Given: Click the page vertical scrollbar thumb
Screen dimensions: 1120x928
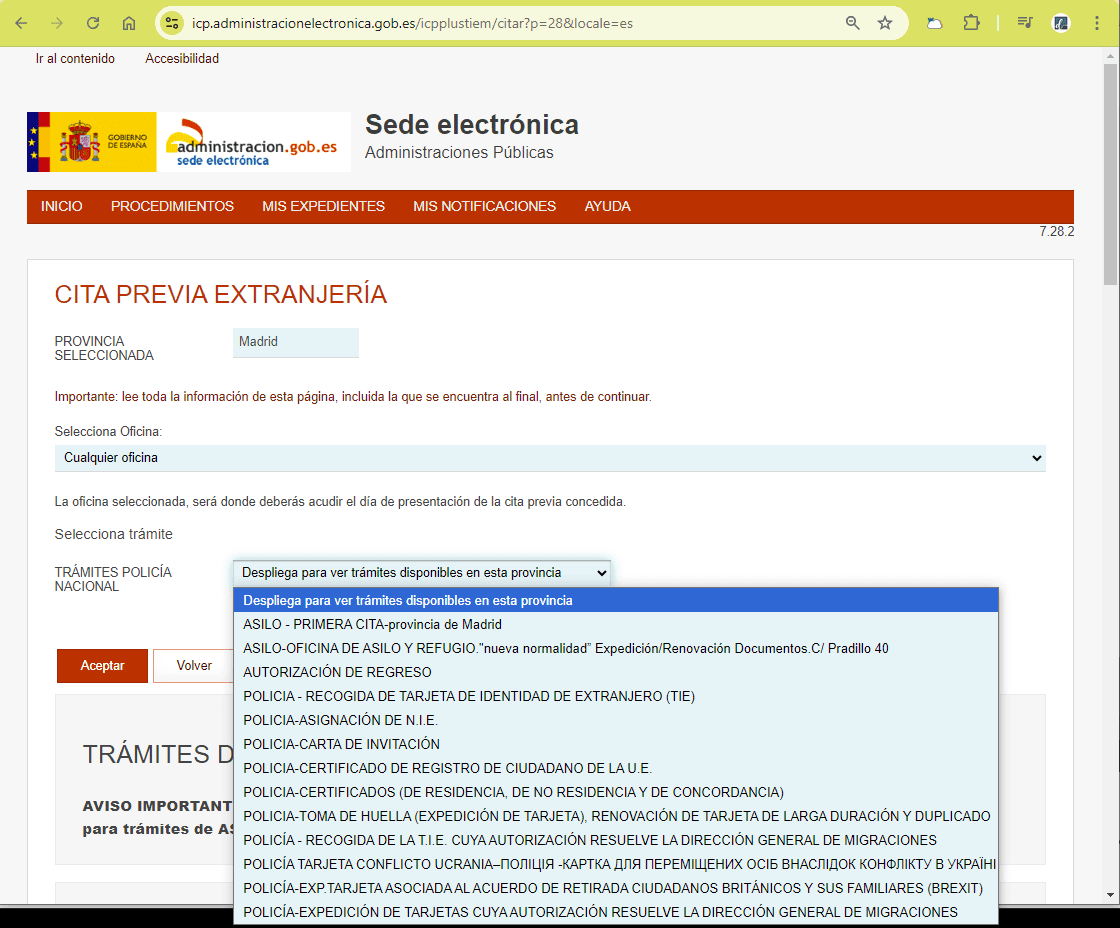Looking at the screenshot, I should coord(1110,174).
